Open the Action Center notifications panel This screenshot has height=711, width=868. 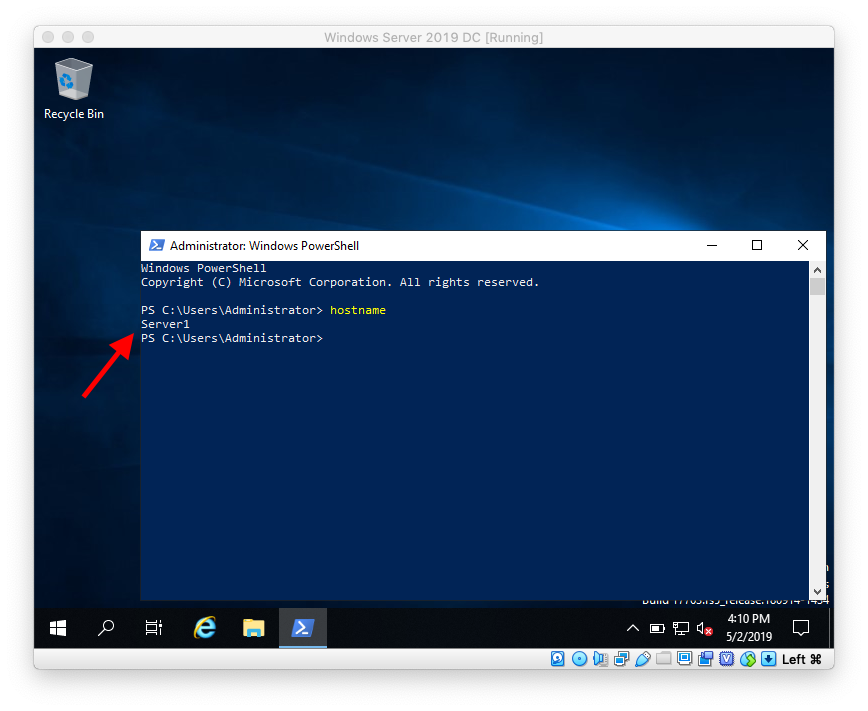click(x=800, y=628)
